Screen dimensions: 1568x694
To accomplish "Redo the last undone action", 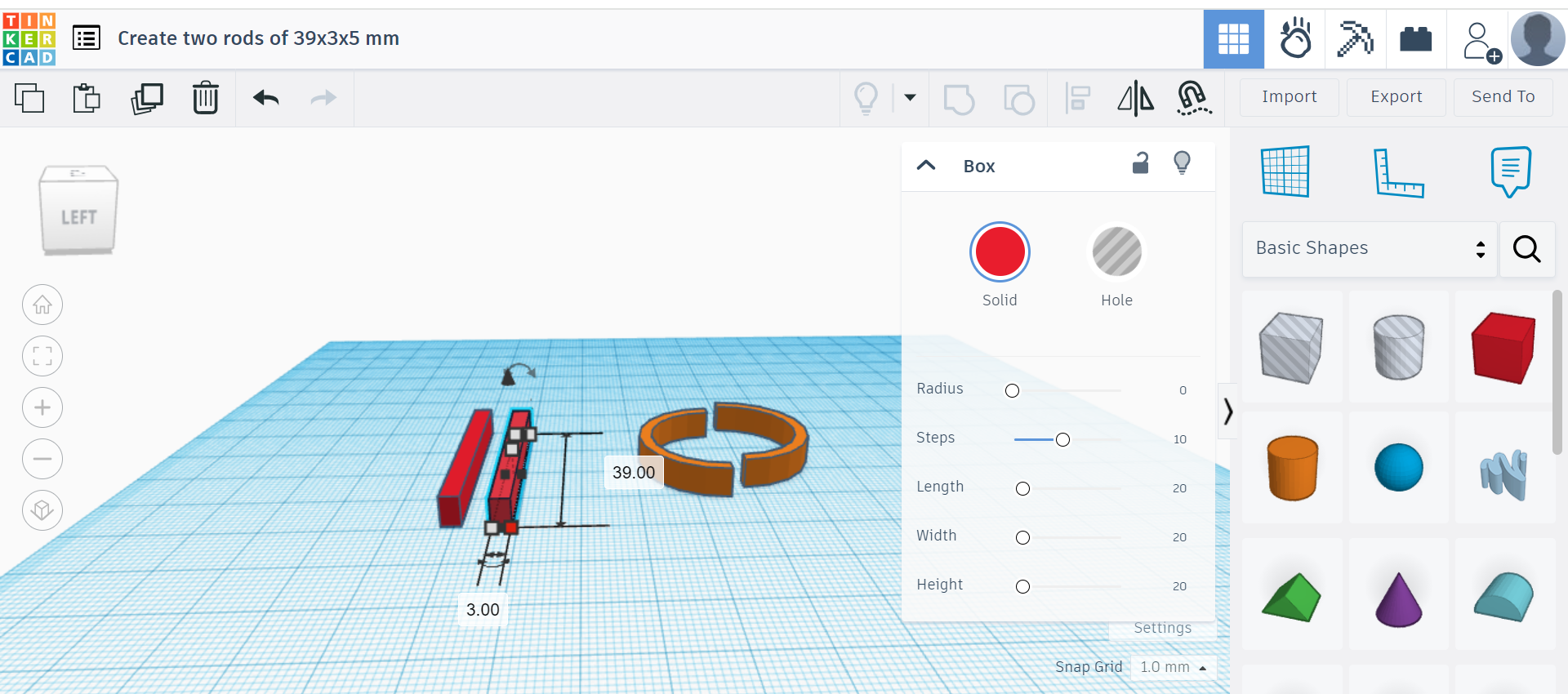I will [324, 98].
